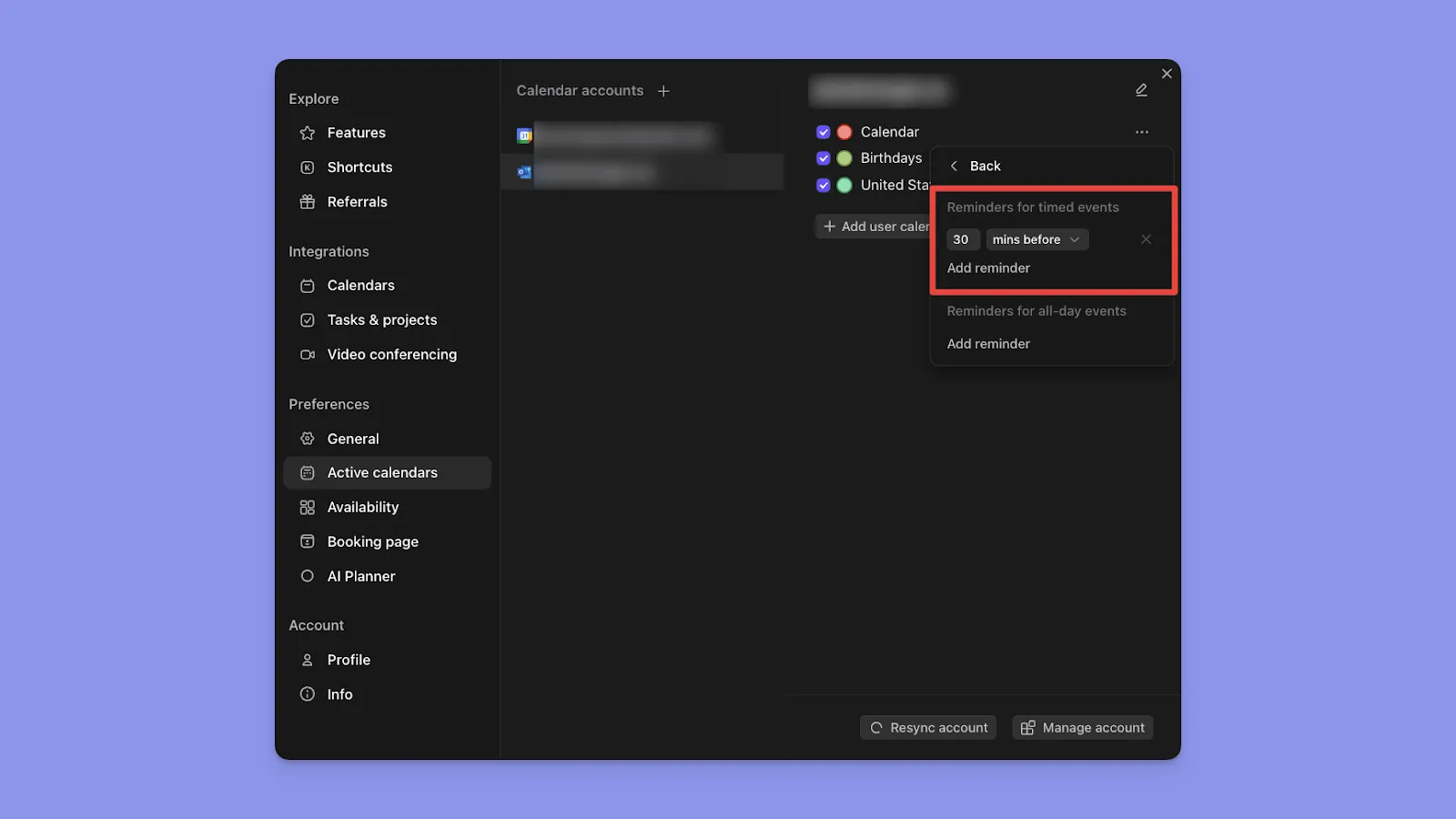The image size is (1456, 819).
Task: Click the green Birthdays color swatch
Action: (x=844, y=158)
